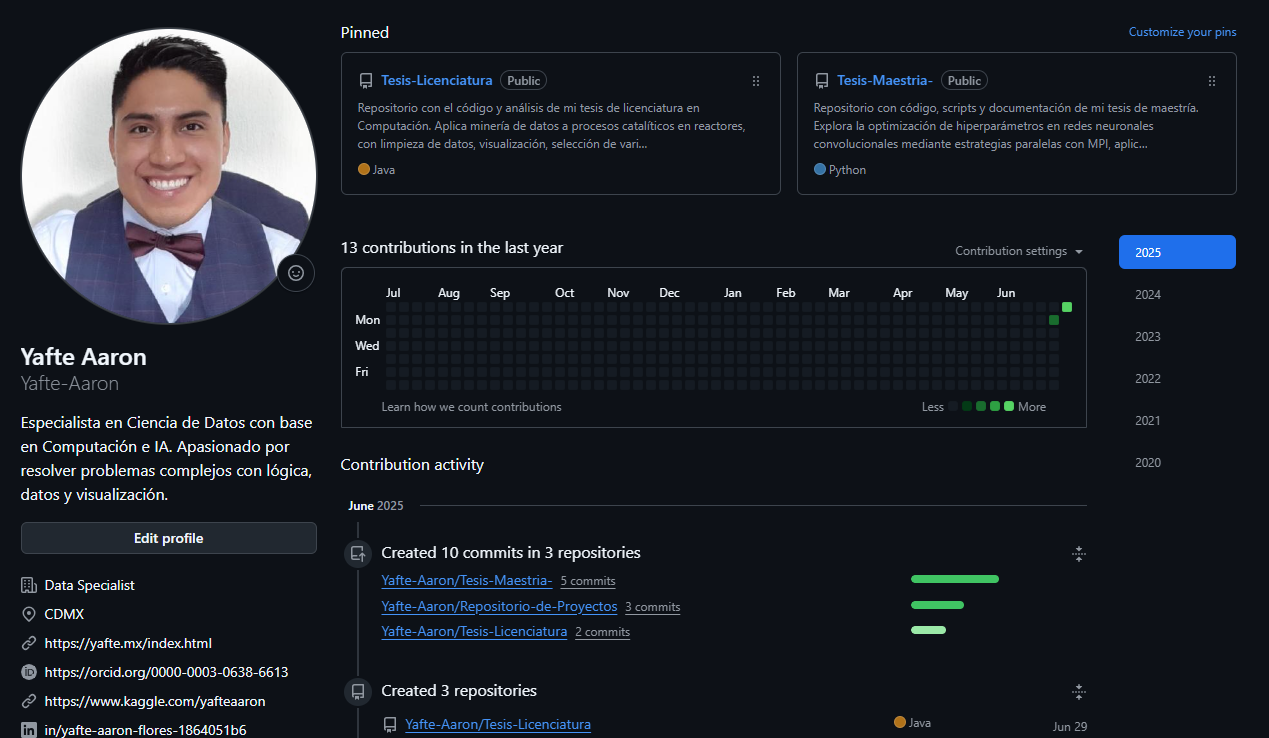The width and height of the screenshot is (1269, 738).
Task: Click the Edit profile button
Action: [x=168, y=537]
